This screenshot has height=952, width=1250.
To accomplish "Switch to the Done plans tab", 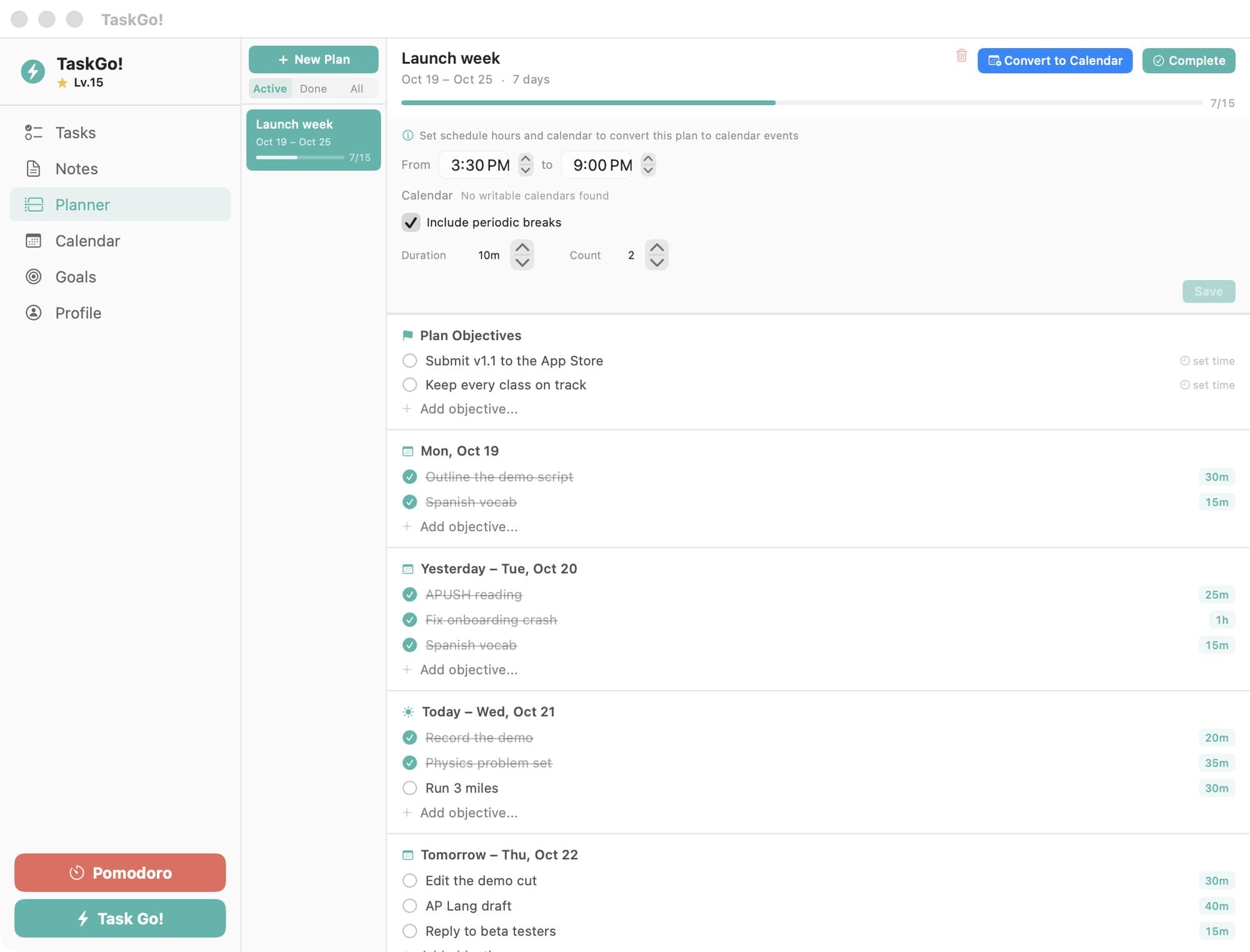I will [x=313, y=89].
